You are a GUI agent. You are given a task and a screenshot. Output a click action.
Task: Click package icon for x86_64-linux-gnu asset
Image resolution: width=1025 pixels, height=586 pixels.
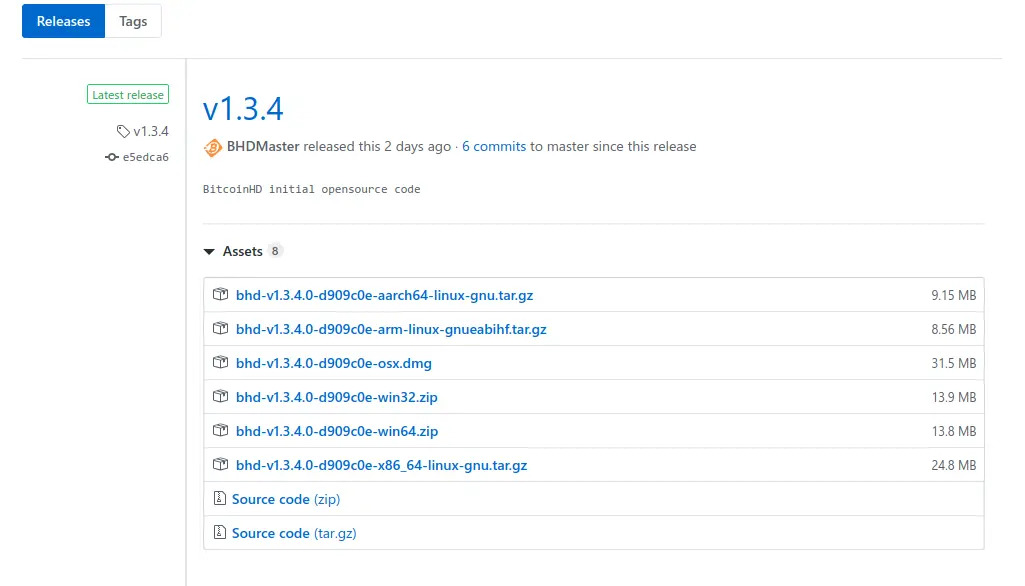coord(220,464)
